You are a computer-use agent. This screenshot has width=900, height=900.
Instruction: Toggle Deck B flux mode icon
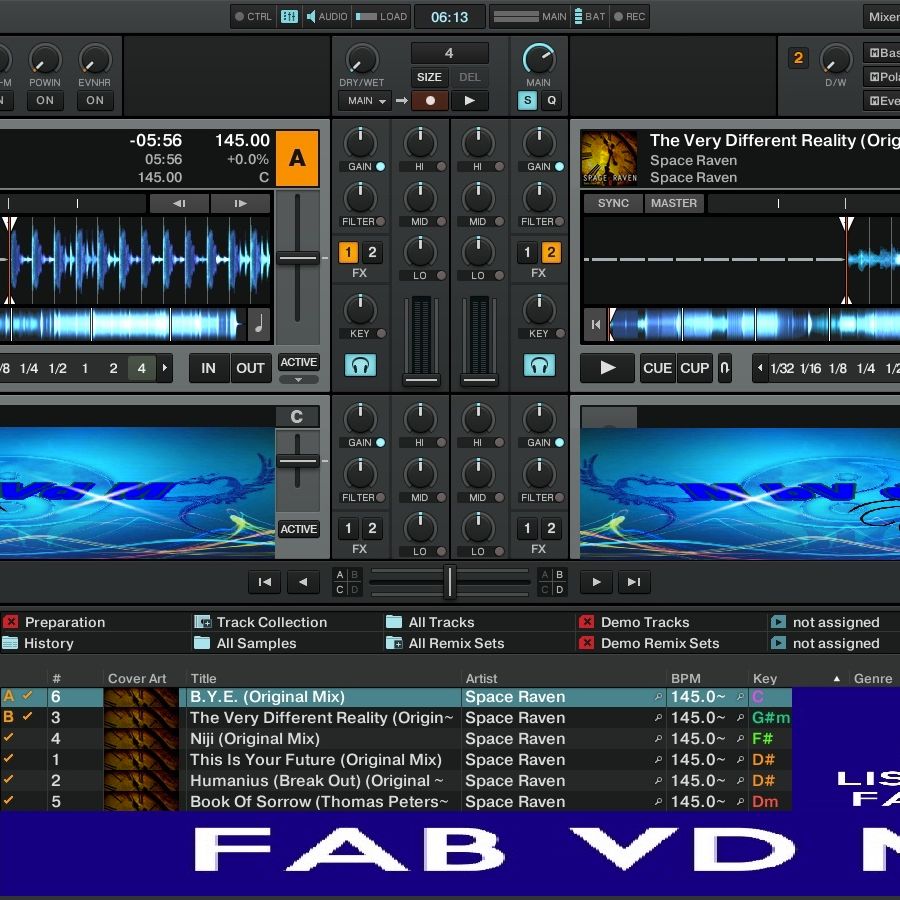click(724, 368)
